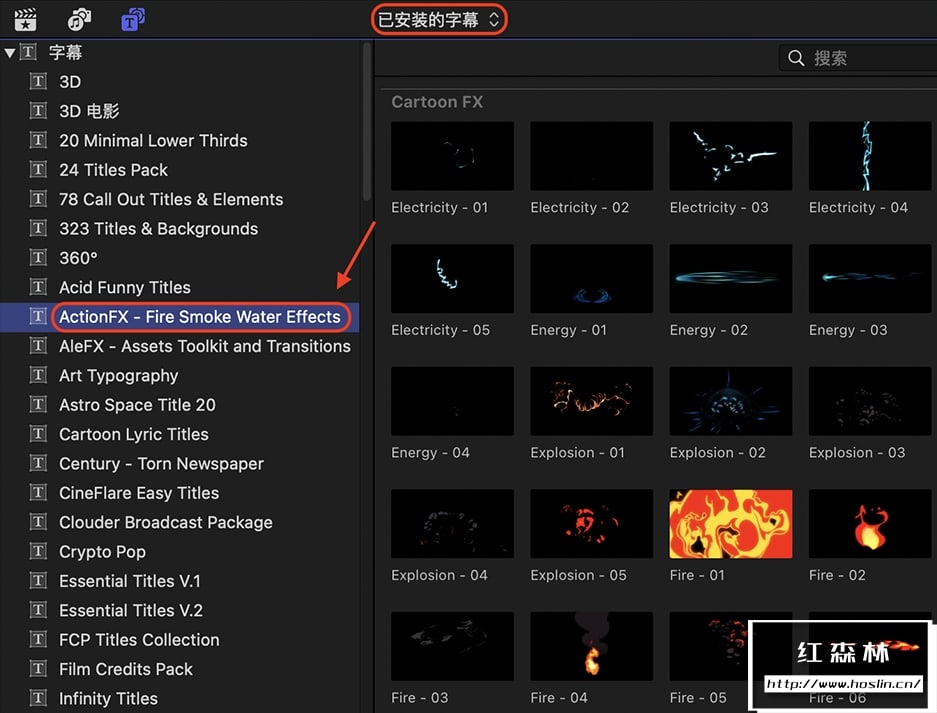Collapse the 字幕 category triangle
The height and width of the screenshot is (713, 937).
click(x=10, y=53)
